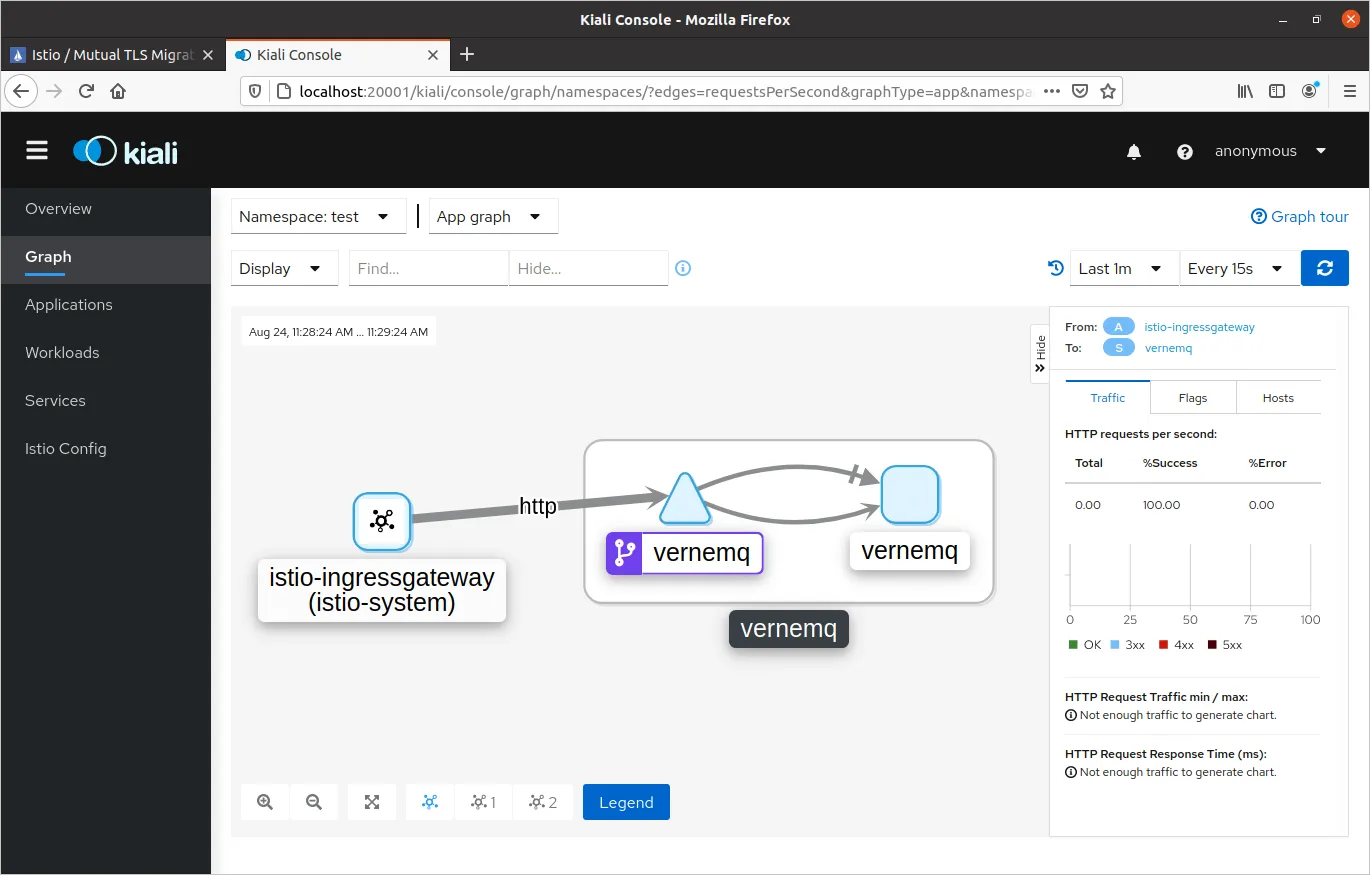Viewport: 1370px width, 875px height.
Task: Go back to the previous browser page
Action: pyautogui.click(x=23, y=91)
